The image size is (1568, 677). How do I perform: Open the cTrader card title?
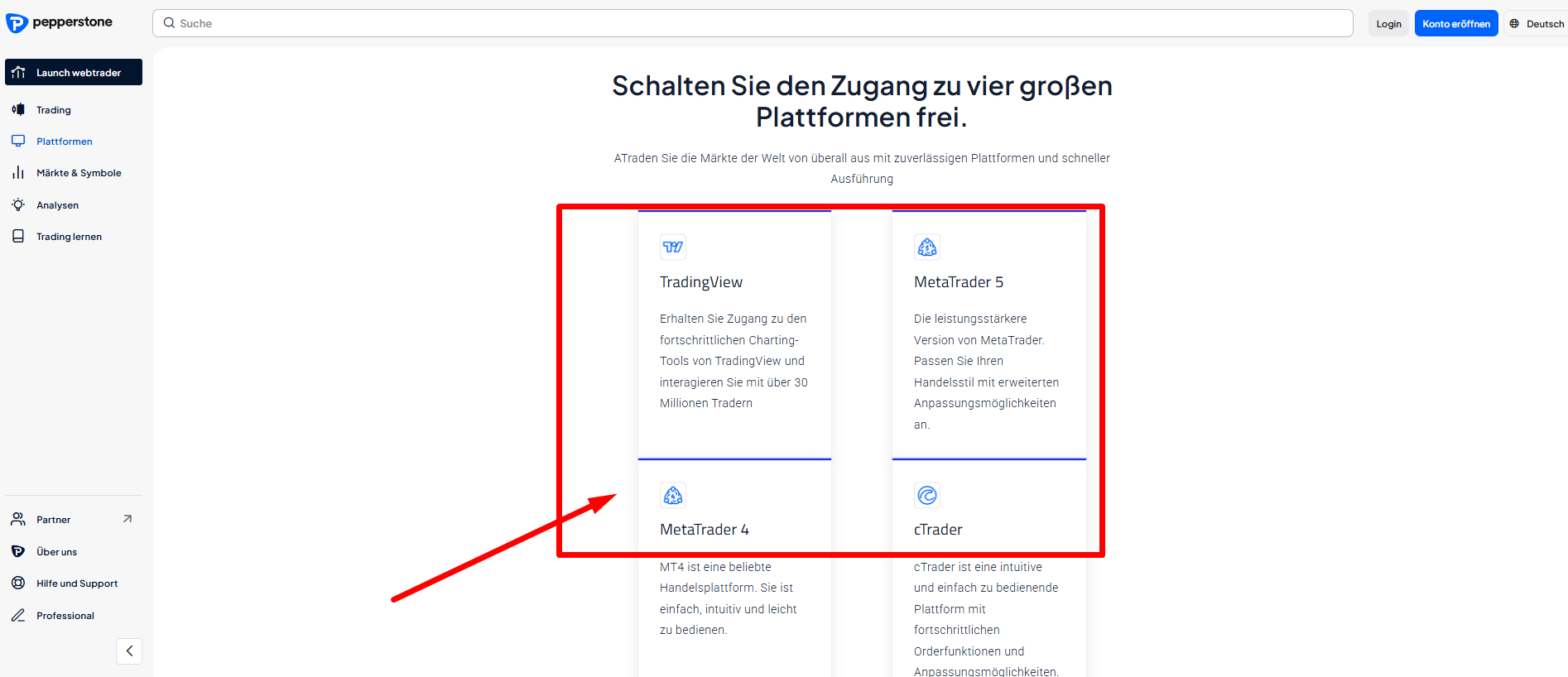938,530
